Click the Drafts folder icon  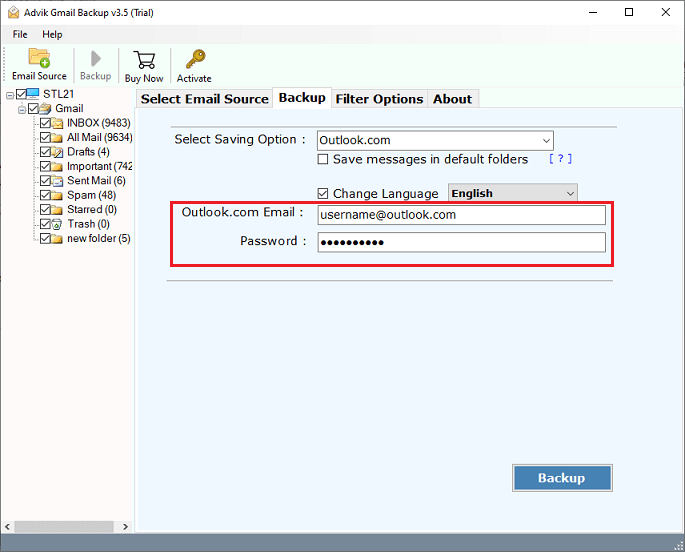tap(57, 152)
